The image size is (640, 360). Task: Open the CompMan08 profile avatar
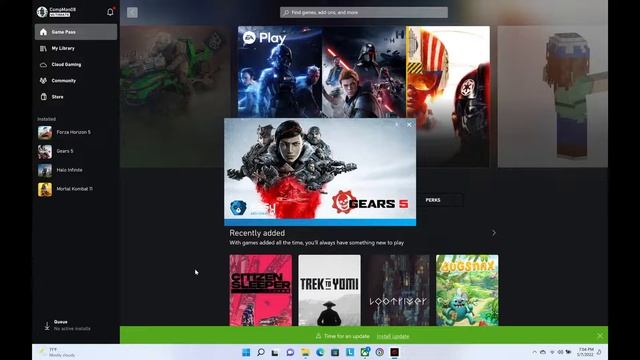click(42, 12)
